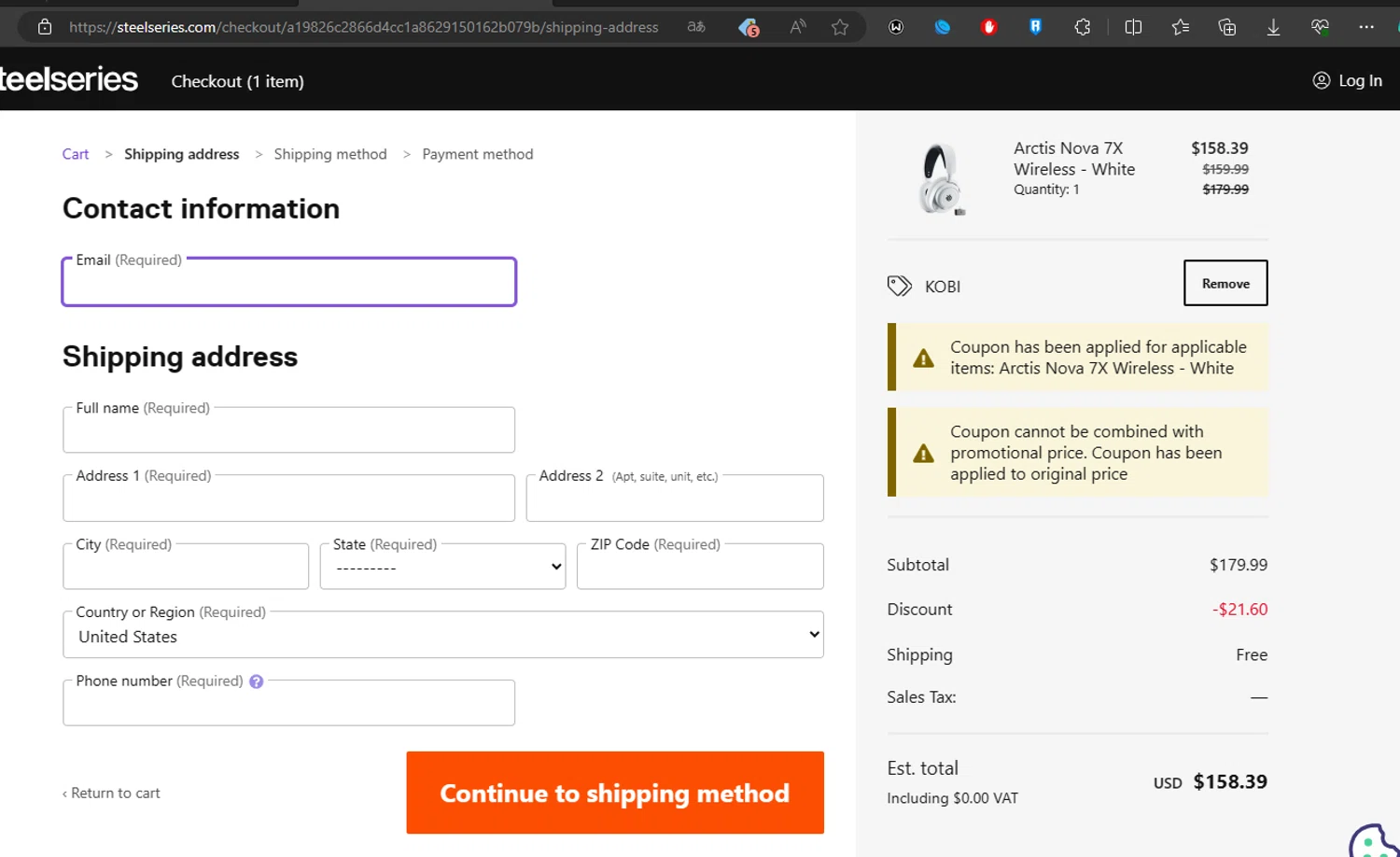Click the Arctis Nova 7X headset thumbnail

[941, 178]
